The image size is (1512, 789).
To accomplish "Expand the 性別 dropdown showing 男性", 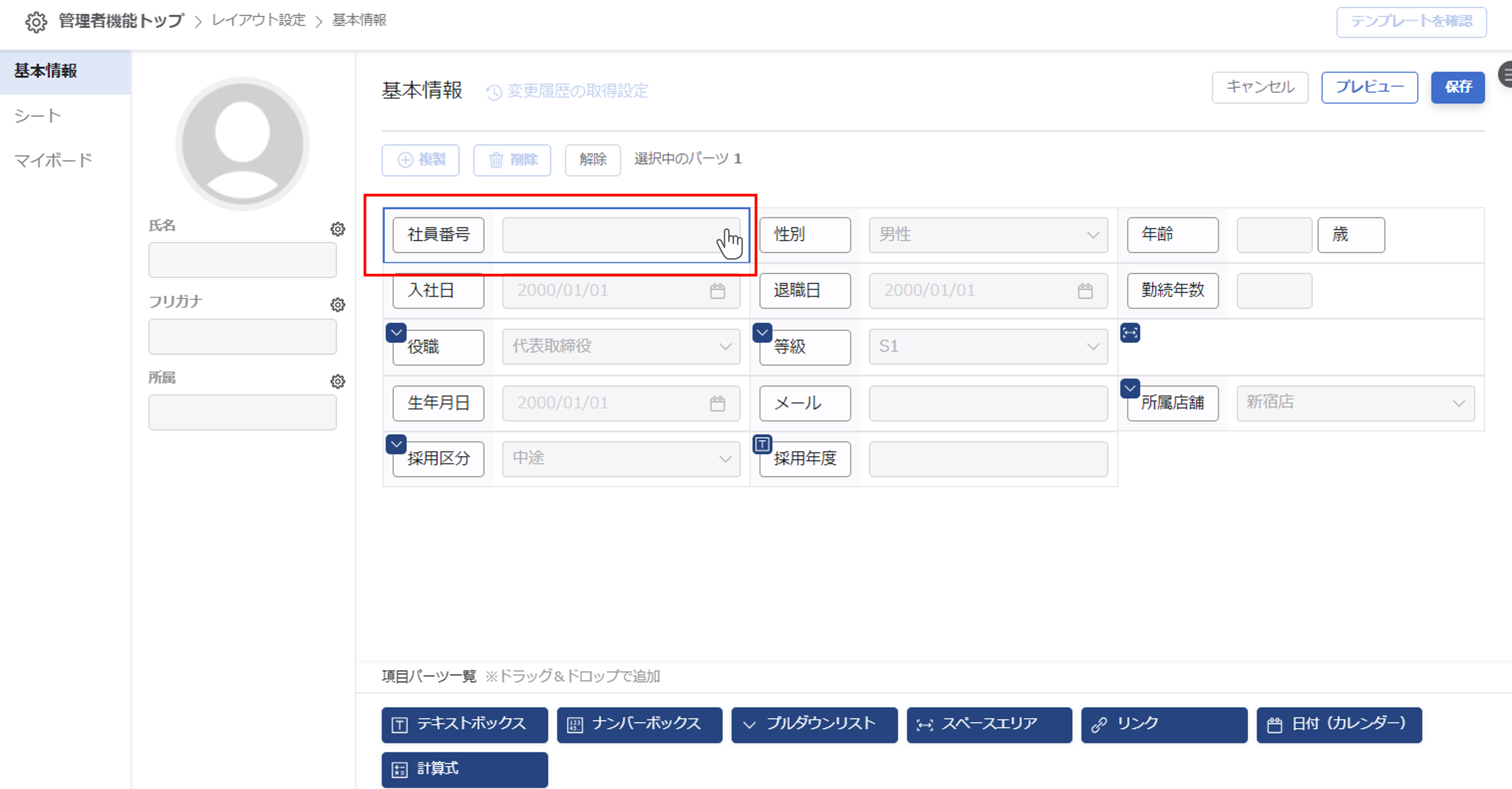I will tap(988, 235).
